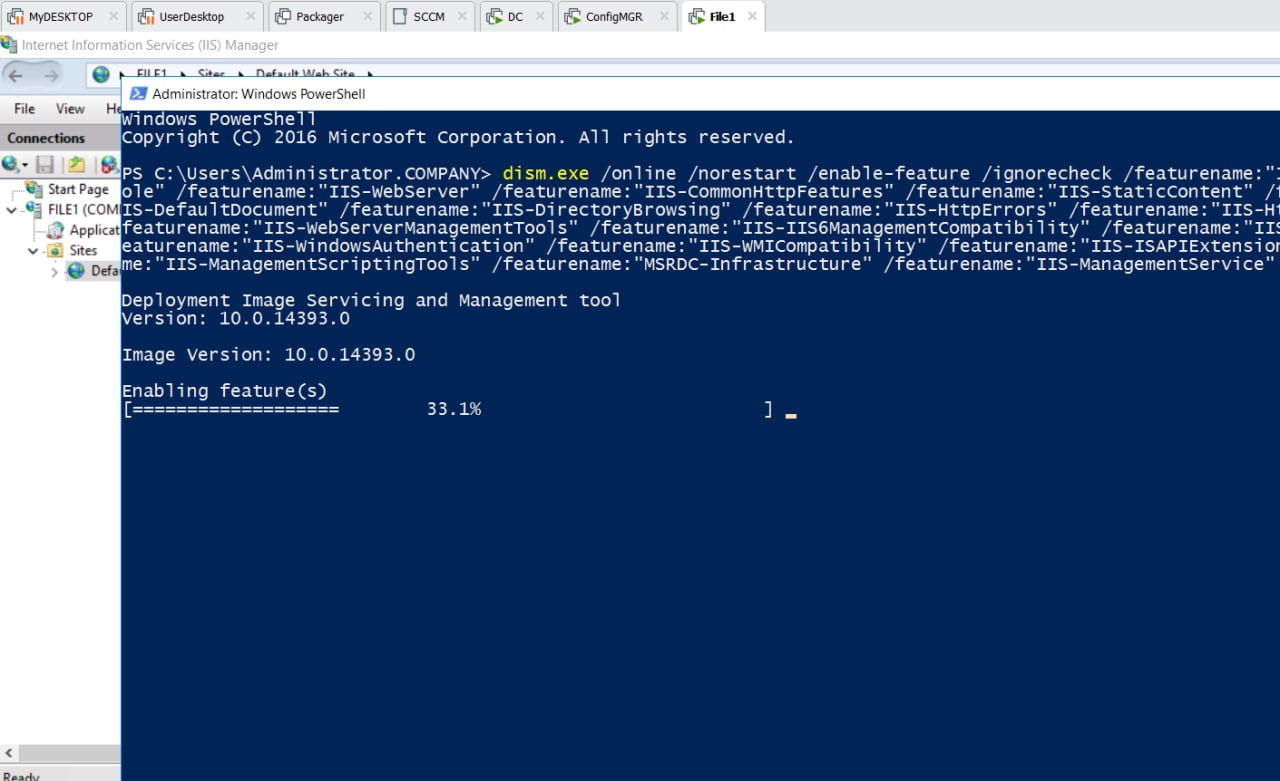Click the FILE1 server icon
The image size is (1280, 781).
[x=34, y=210]
